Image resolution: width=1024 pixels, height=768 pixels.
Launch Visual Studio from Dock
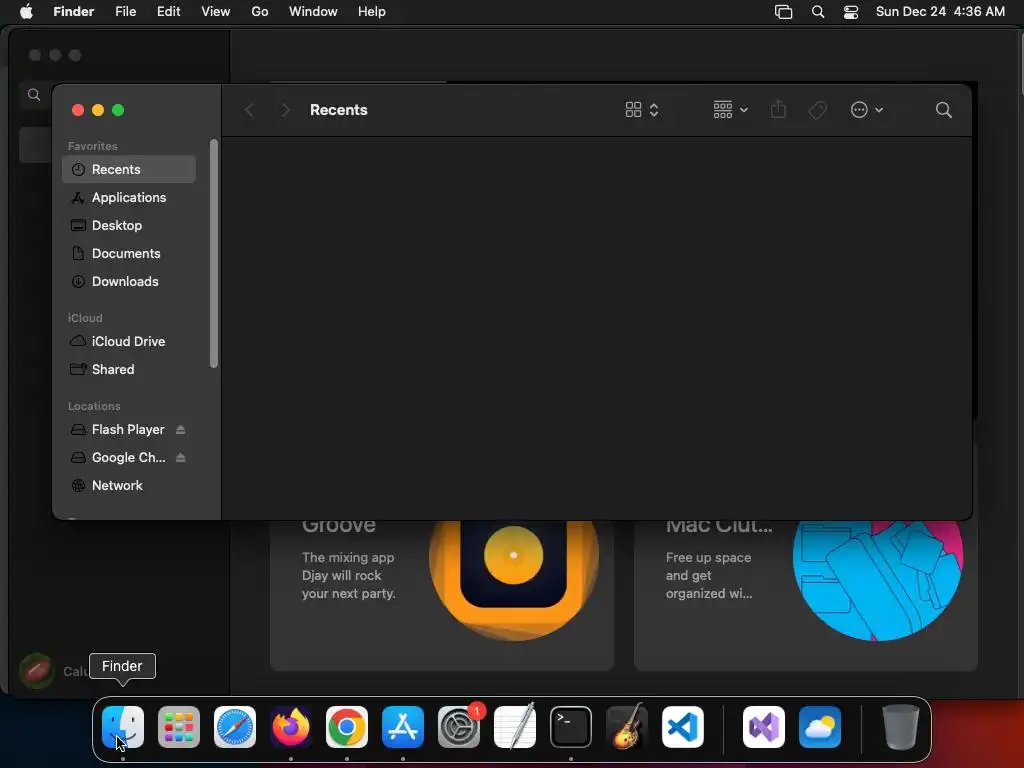(x=764, y=727)
